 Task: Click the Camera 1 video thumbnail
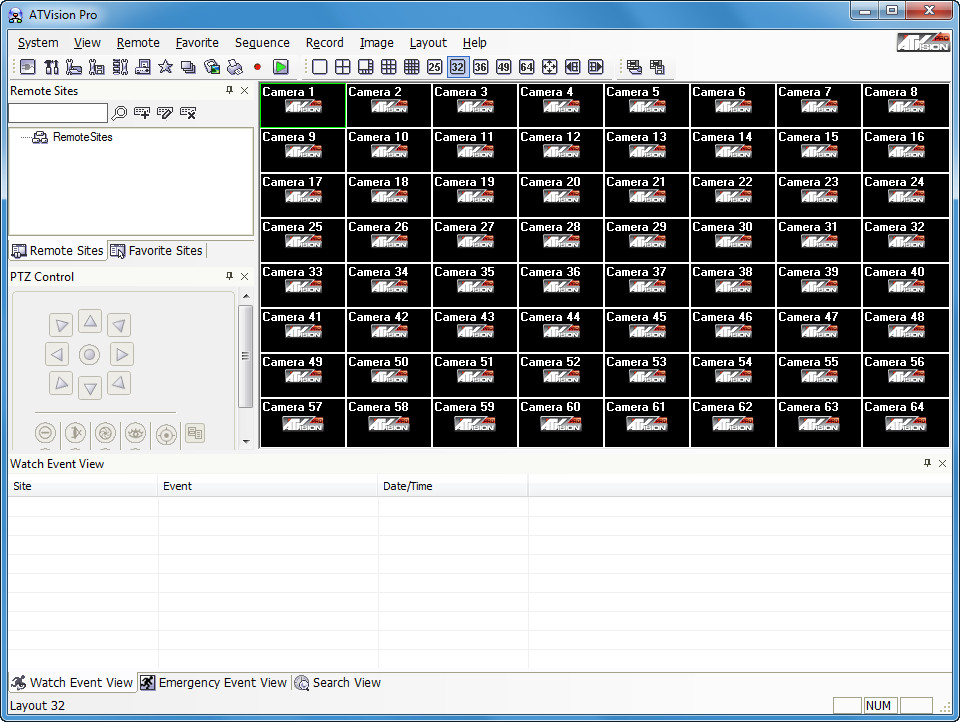[x=302, y=104]
